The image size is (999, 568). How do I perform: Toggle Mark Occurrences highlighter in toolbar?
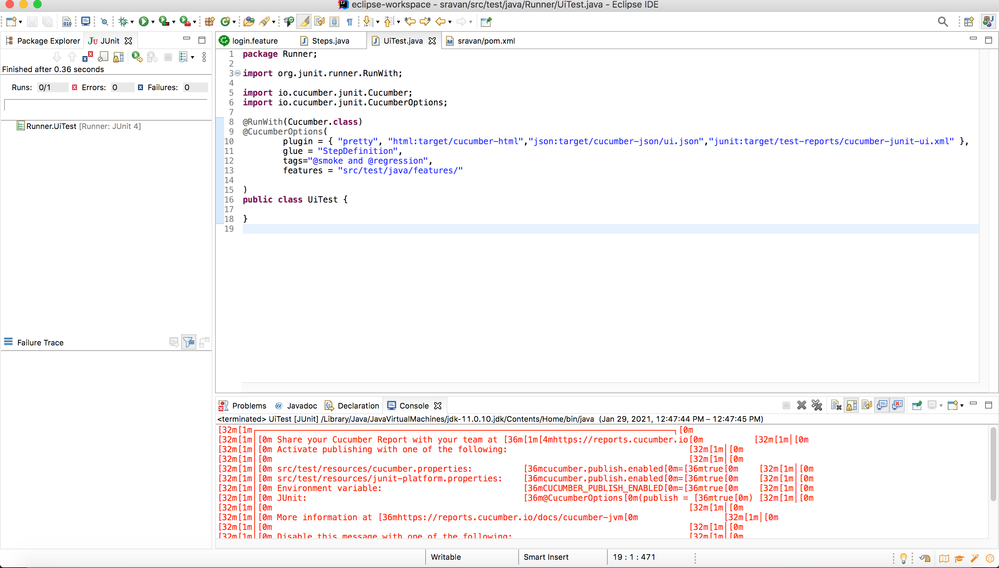tap(304, 21)
